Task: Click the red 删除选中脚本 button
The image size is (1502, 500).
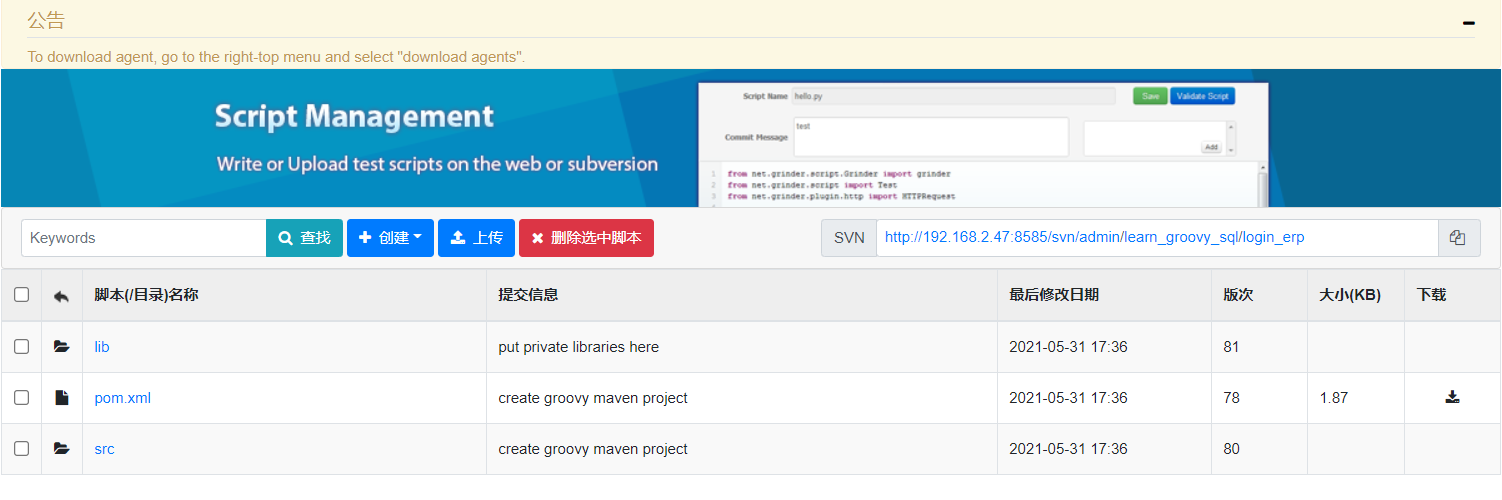Action: point(586,238)
